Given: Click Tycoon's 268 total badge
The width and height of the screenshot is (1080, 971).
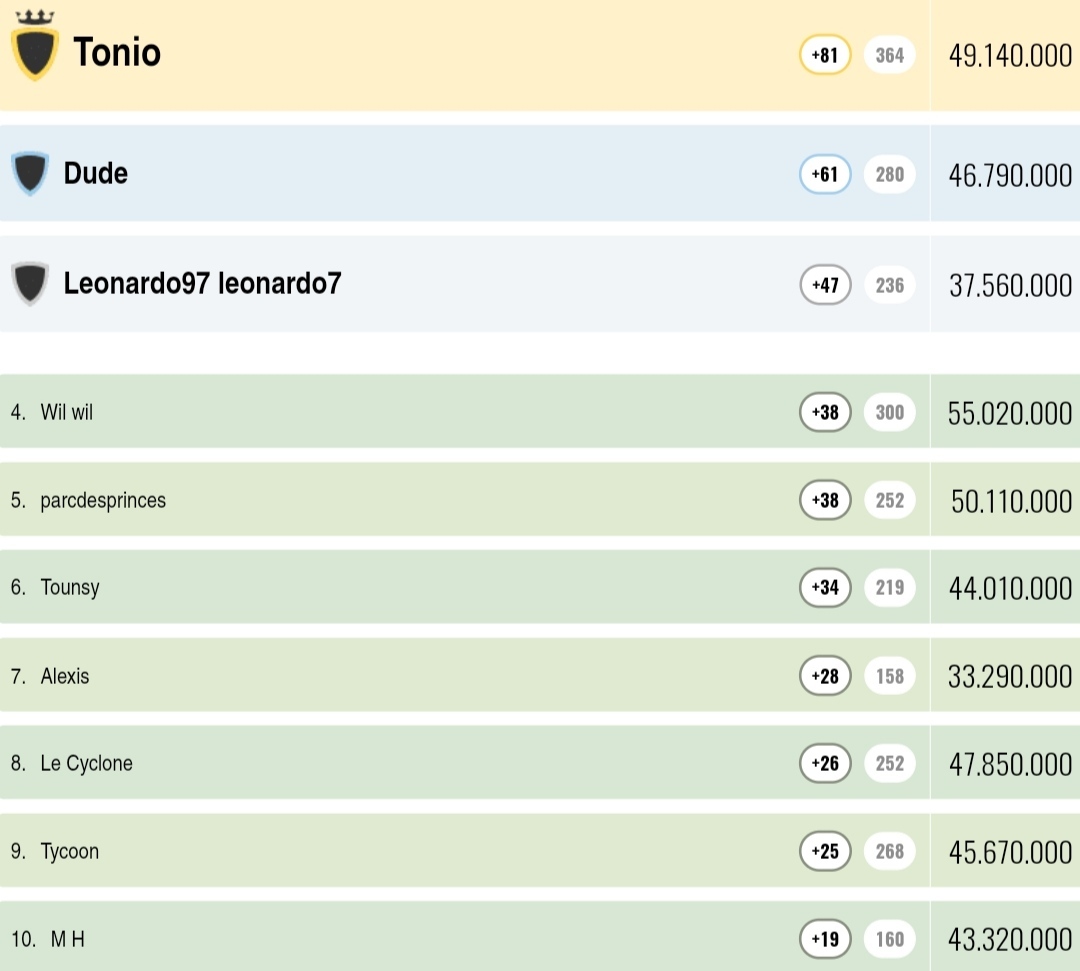Looking at the screenshot, I should [x=889, y=851].
